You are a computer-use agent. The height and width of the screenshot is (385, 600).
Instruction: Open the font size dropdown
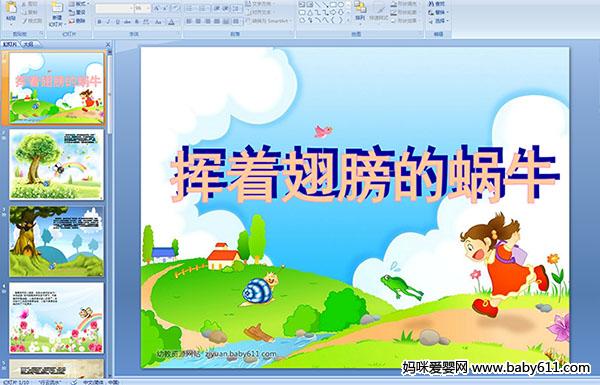tap(148, 8)
